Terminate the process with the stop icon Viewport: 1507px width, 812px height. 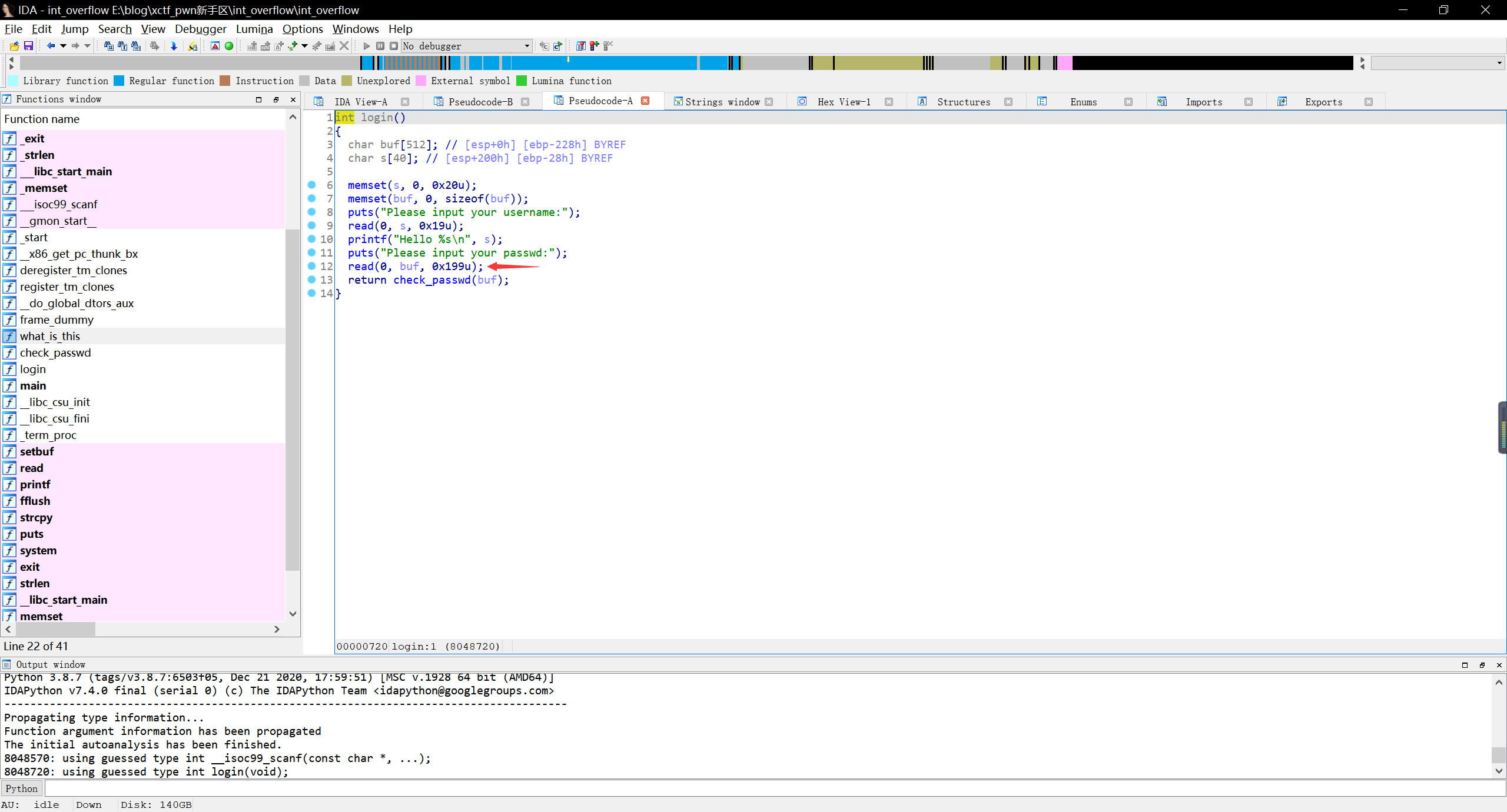pos(394,46)
